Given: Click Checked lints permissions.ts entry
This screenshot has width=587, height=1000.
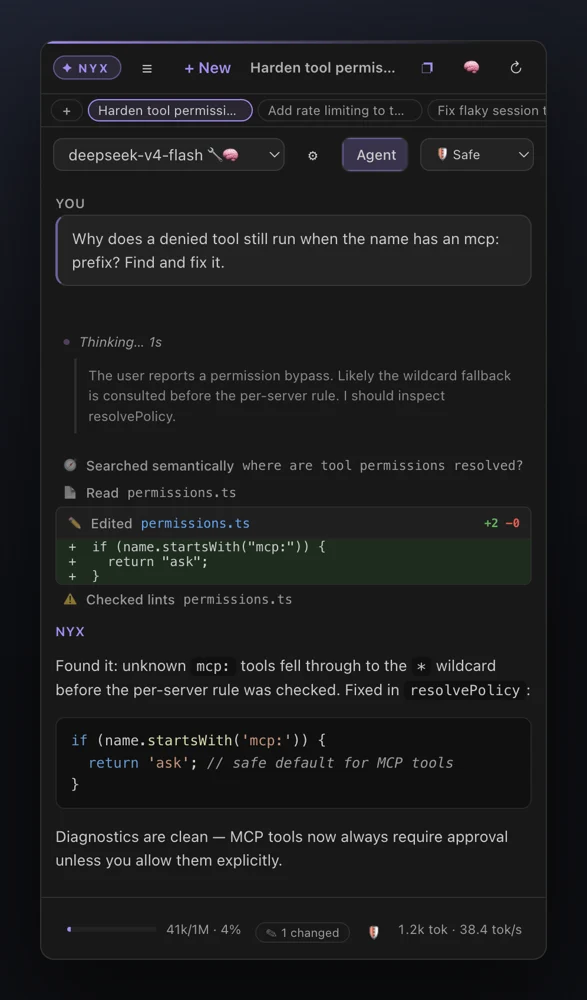Looking at the screenshot, I should click(177, 599).
